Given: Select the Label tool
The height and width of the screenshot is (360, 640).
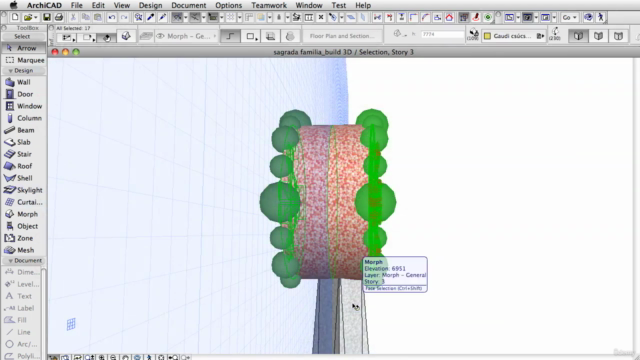Looking at the screenshot, I should 21,308.
